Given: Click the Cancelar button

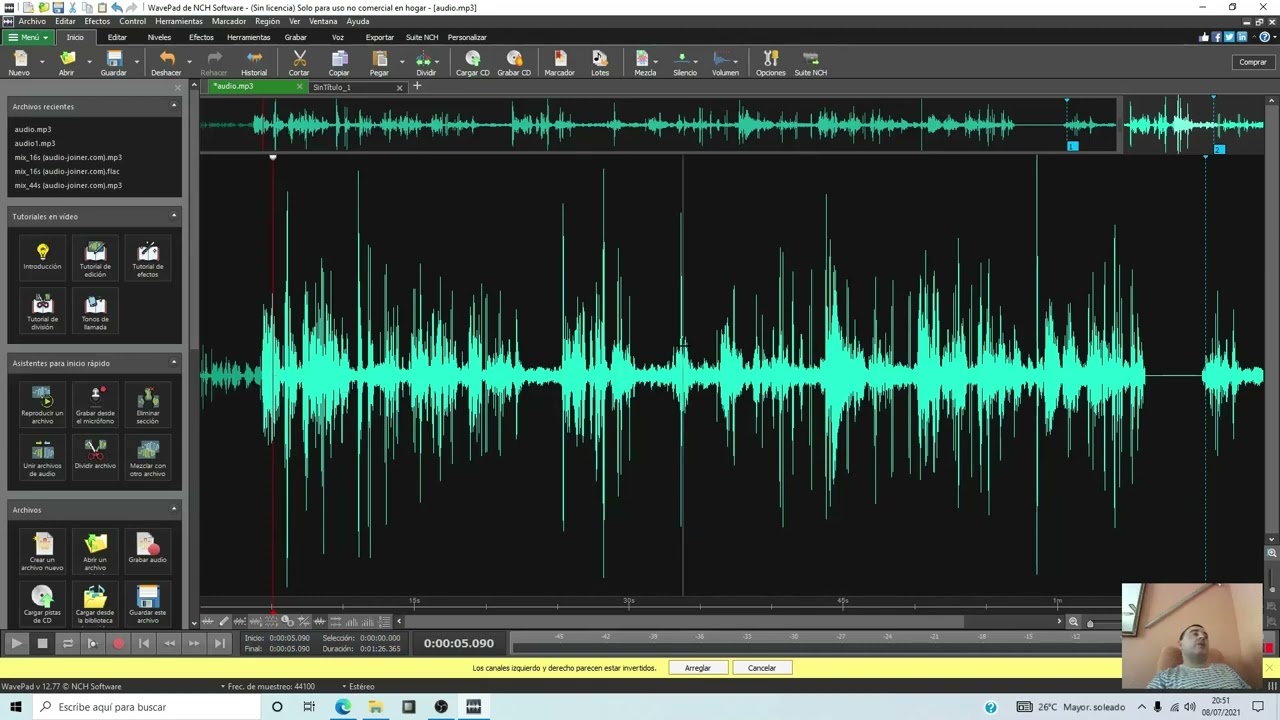Looking at the screenshot, I should click(x=761, y=667).
